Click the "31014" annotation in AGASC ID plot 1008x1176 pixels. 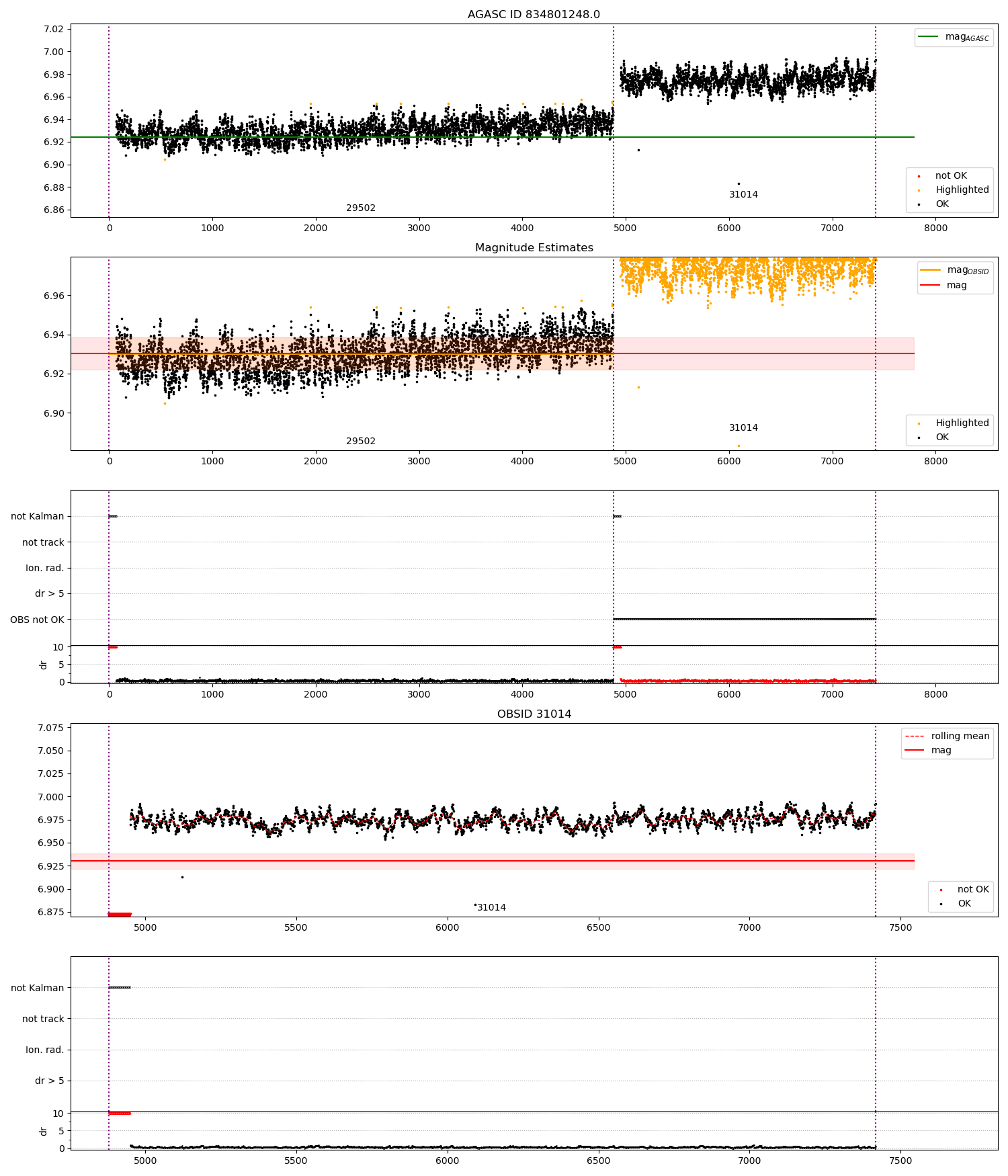point(743,195)
